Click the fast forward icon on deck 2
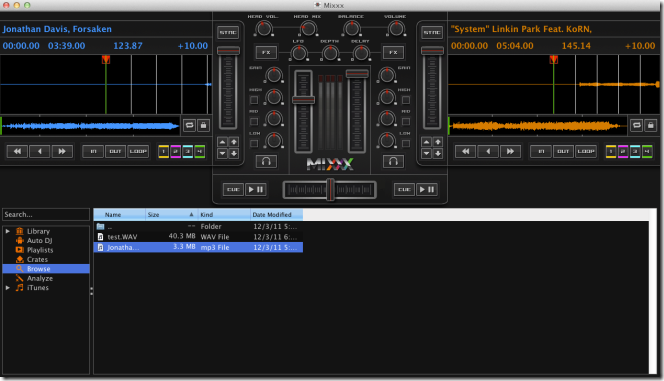This screenshot has width=664, height=381. [510, 151]
